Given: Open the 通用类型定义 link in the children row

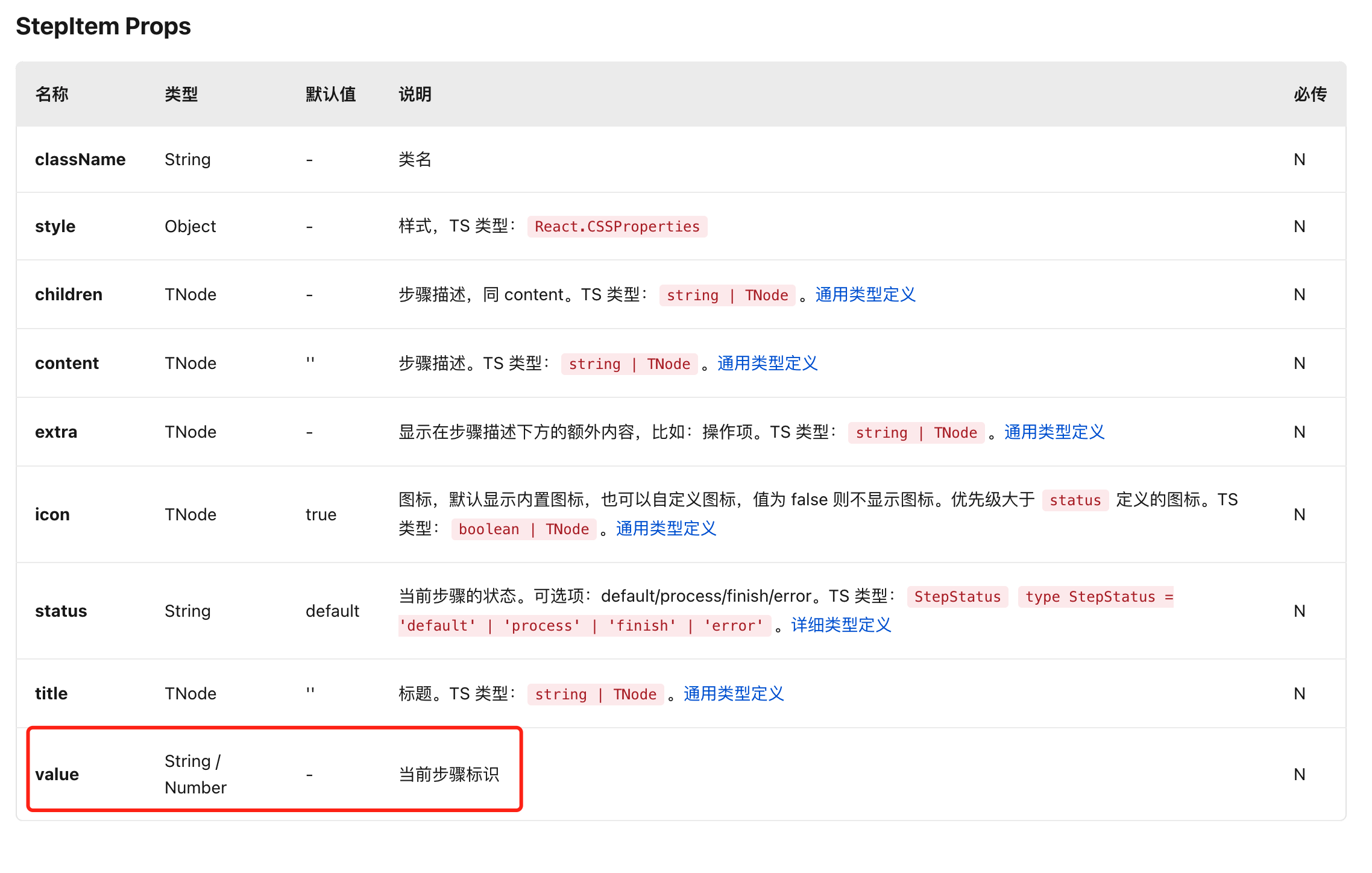Looking at the screenshot, I should point(865,295).
